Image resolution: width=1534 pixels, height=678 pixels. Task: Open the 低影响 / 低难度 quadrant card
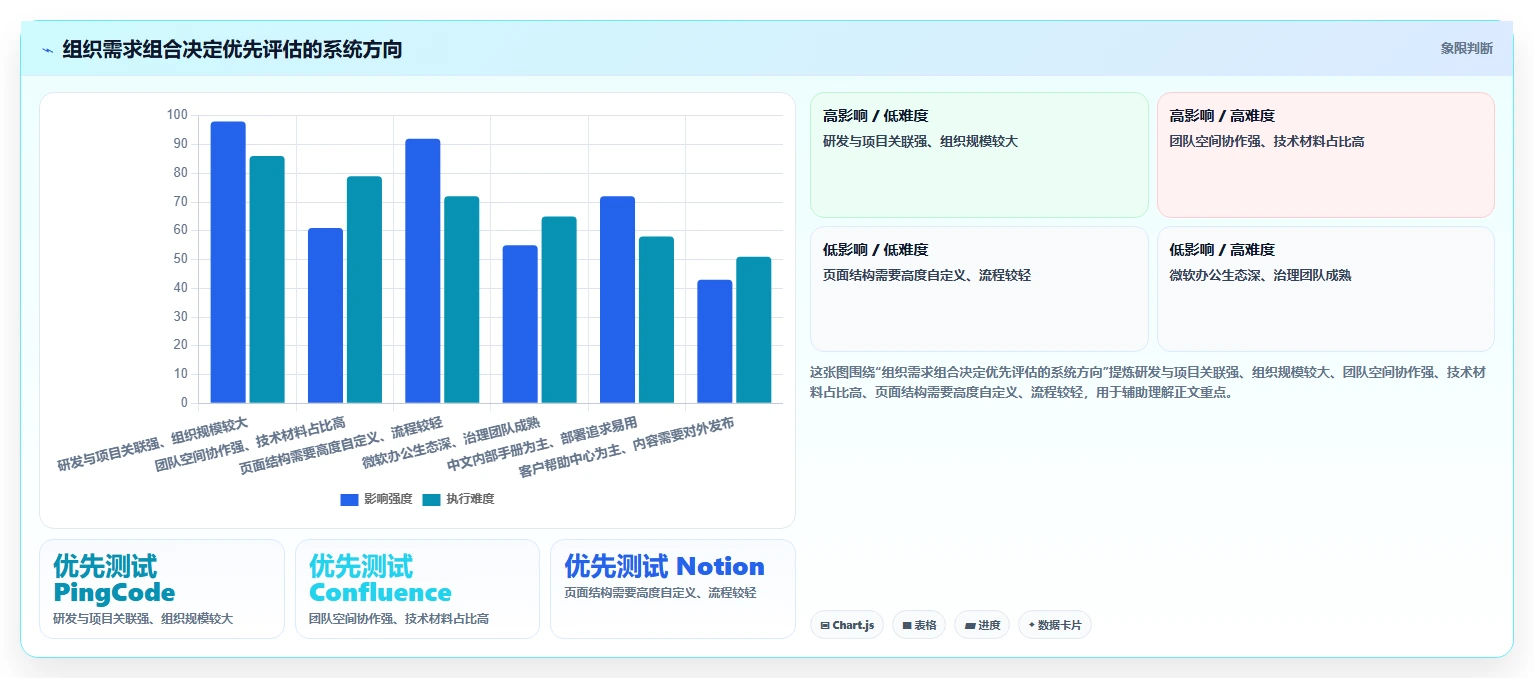[x=979, y=289]
